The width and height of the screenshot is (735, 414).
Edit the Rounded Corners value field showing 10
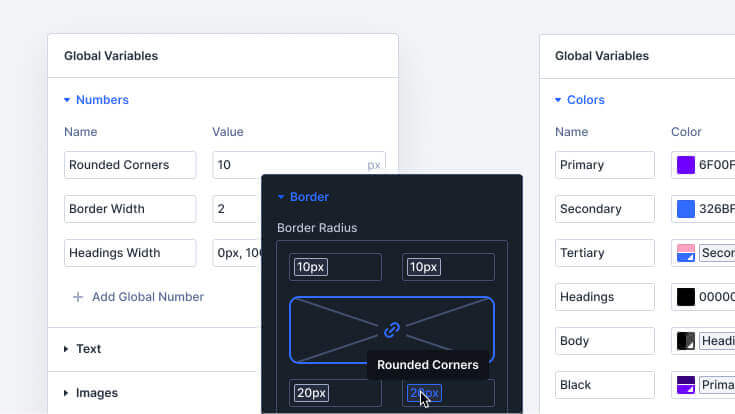point(299,165)
